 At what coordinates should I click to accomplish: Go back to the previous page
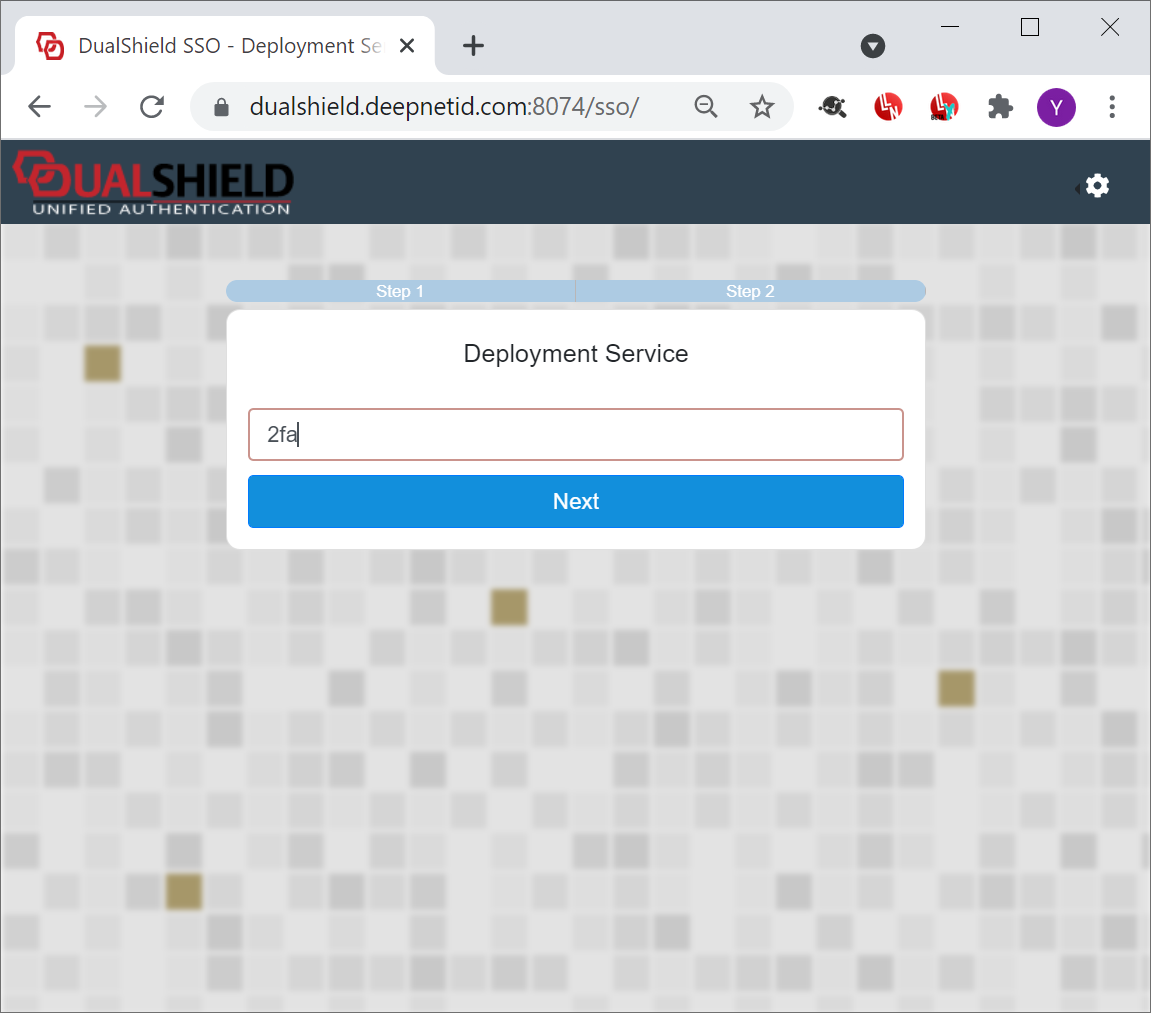click(x=39, y=107)
